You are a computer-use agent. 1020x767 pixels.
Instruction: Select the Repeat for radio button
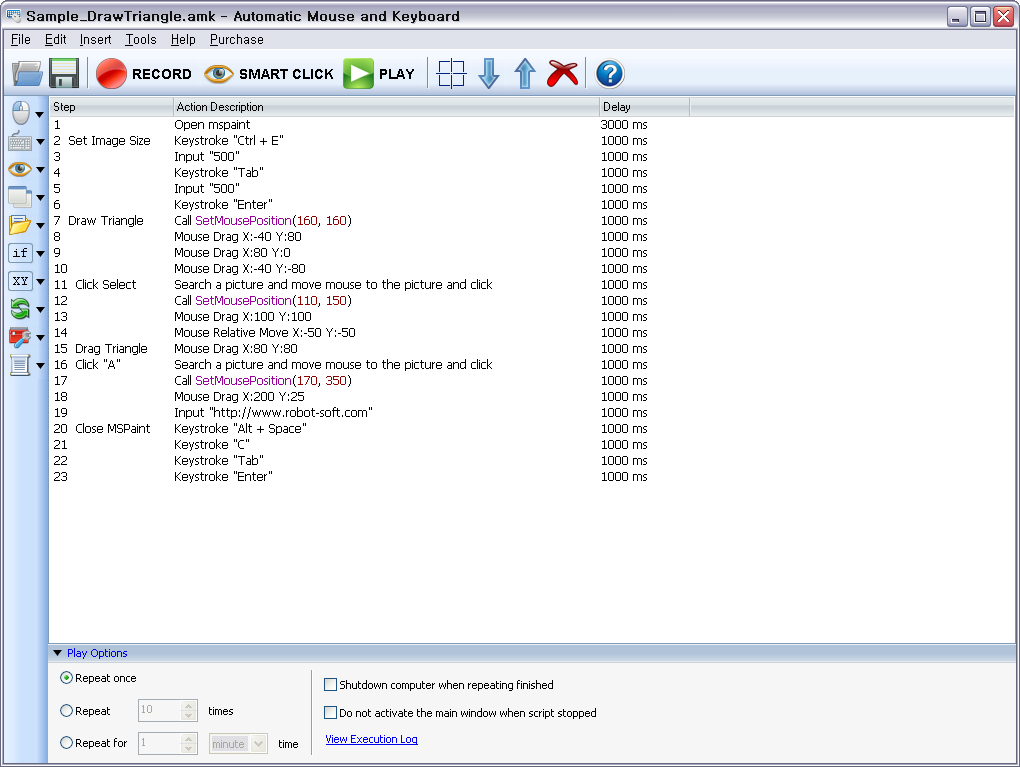tap(66, 742)
